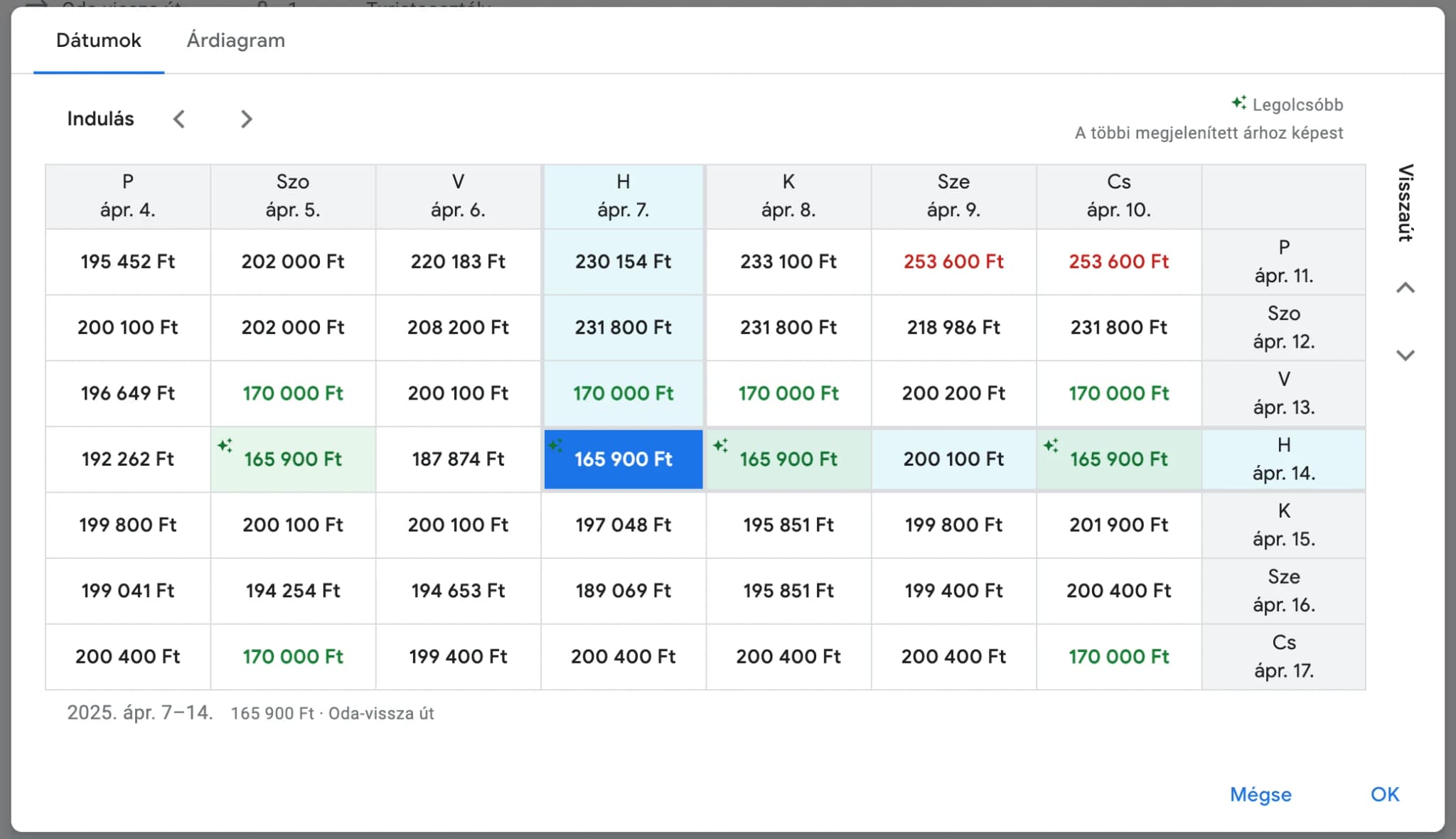Click the 2025. ápr. 7–14. summary text

[x=140, y=712]
